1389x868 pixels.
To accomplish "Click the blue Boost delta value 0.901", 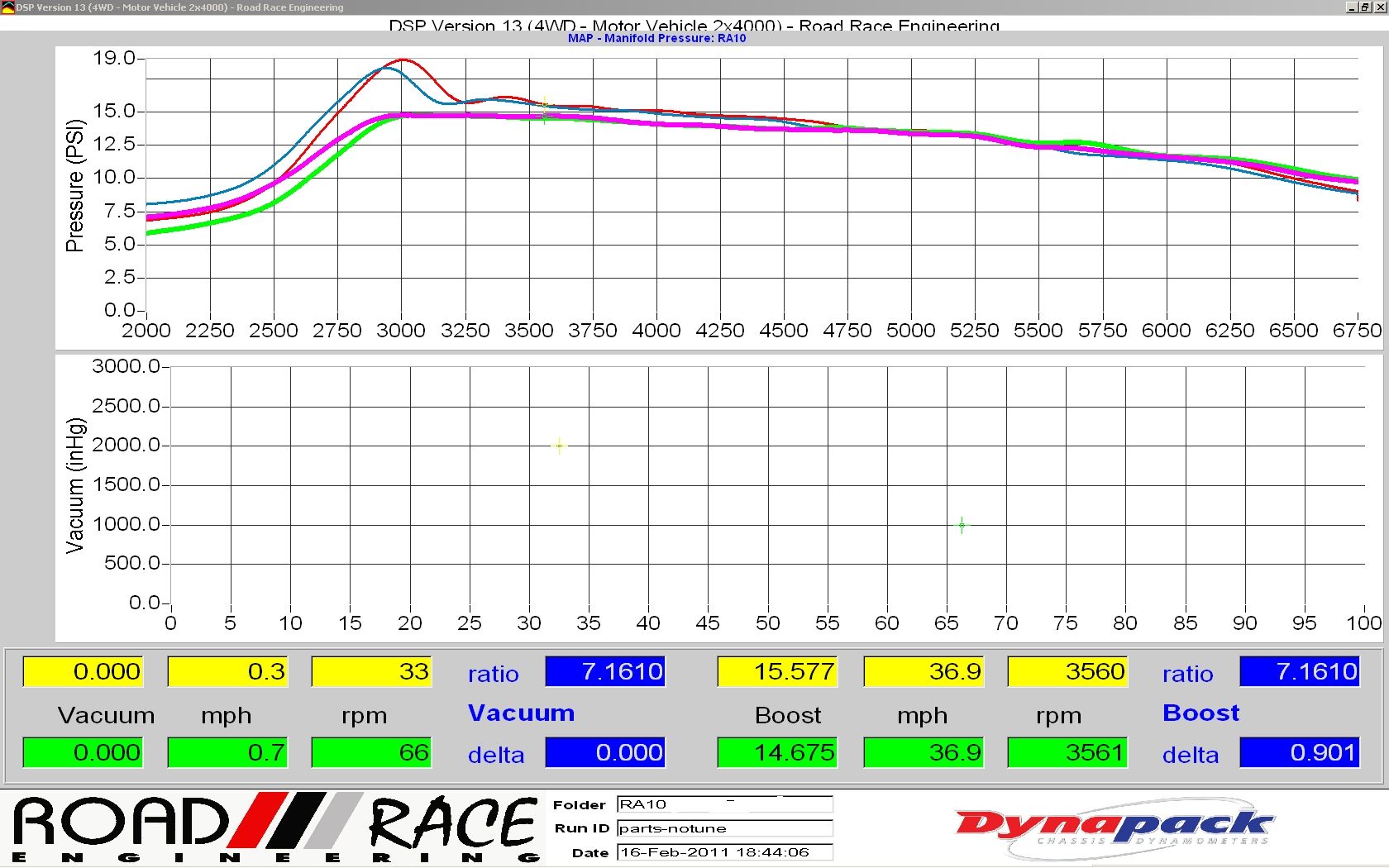I will click(x=1300, y=752).
